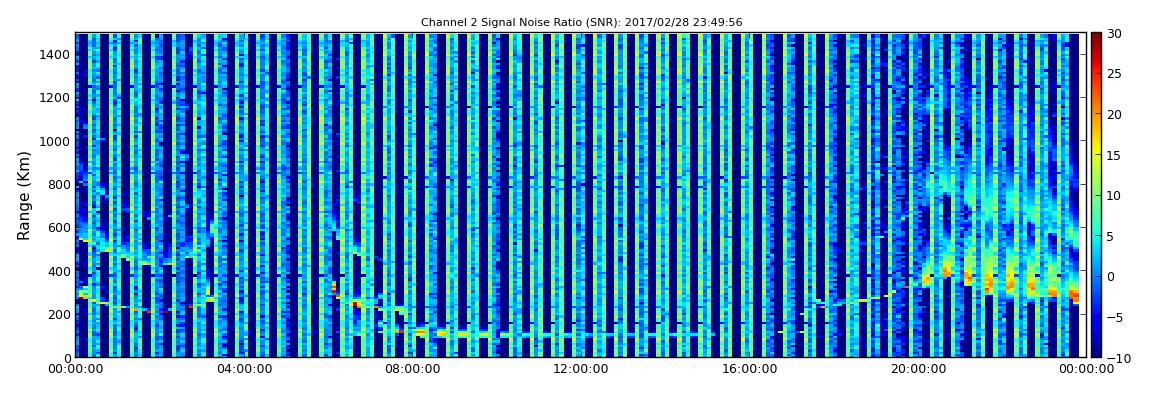Screen dimensions: 1150x407
Task: Click the 1000 range tick label
Action: (x=56, y=142)
